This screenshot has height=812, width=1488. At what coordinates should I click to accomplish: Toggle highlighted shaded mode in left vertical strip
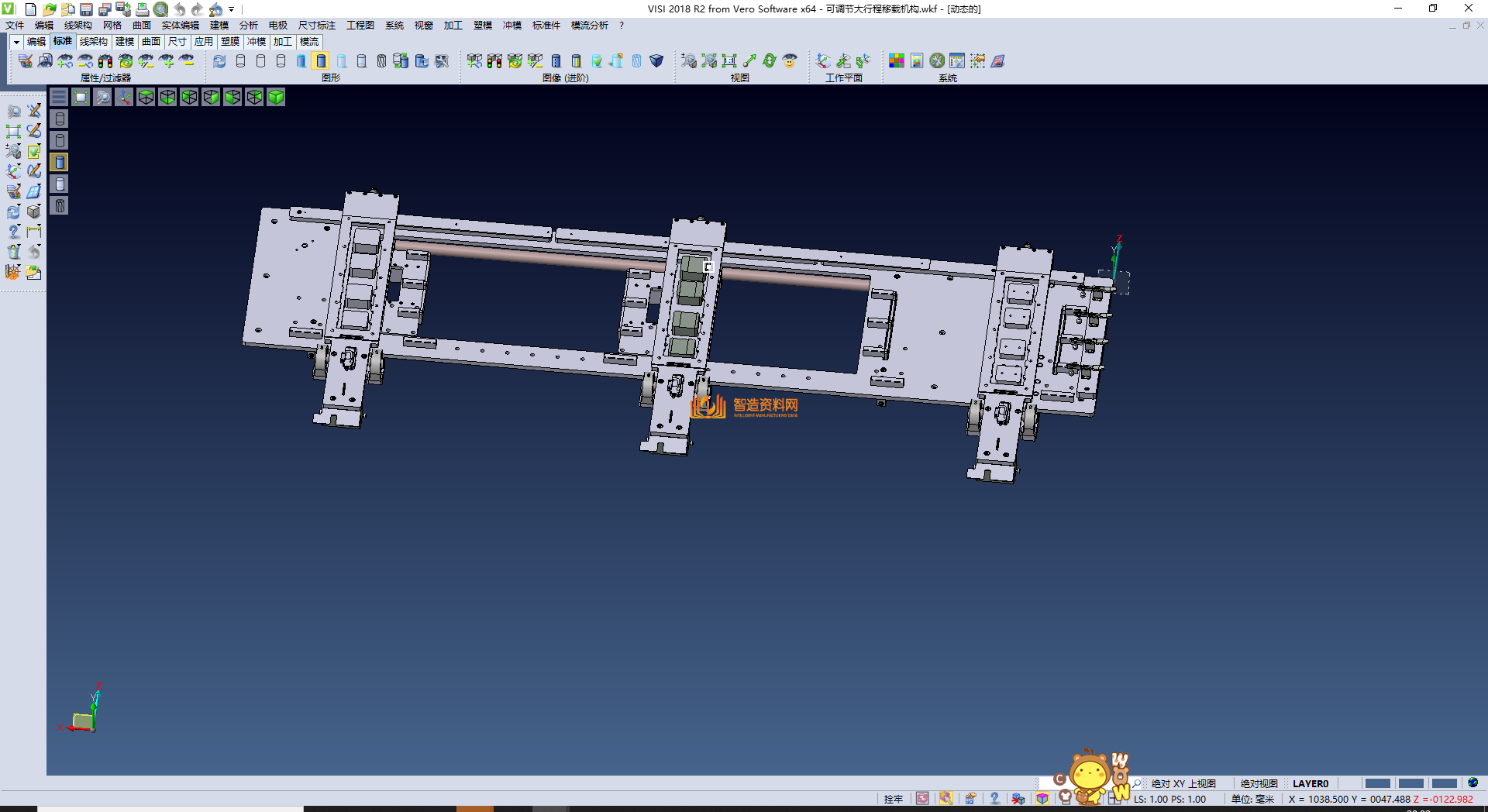pos(60,162)
